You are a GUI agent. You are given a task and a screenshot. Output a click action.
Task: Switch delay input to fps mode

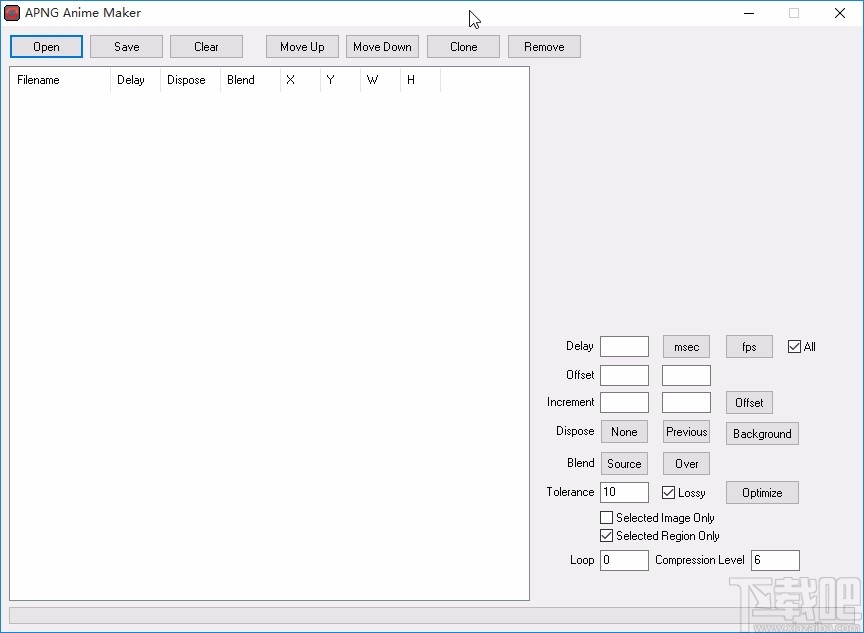tap(749, 346)
